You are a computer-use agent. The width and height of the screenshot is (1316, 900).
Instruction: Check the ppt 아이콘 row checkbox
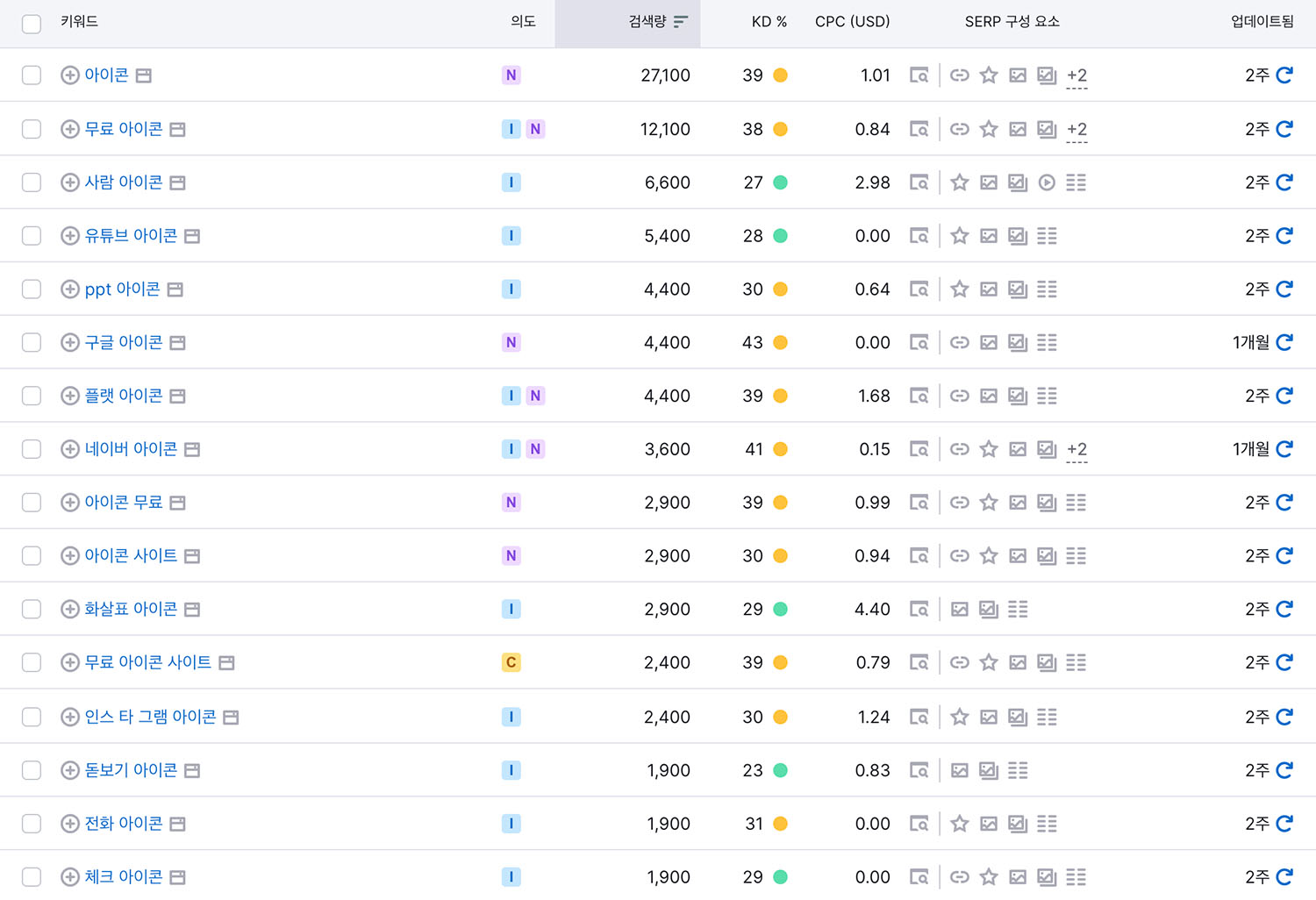32,289
